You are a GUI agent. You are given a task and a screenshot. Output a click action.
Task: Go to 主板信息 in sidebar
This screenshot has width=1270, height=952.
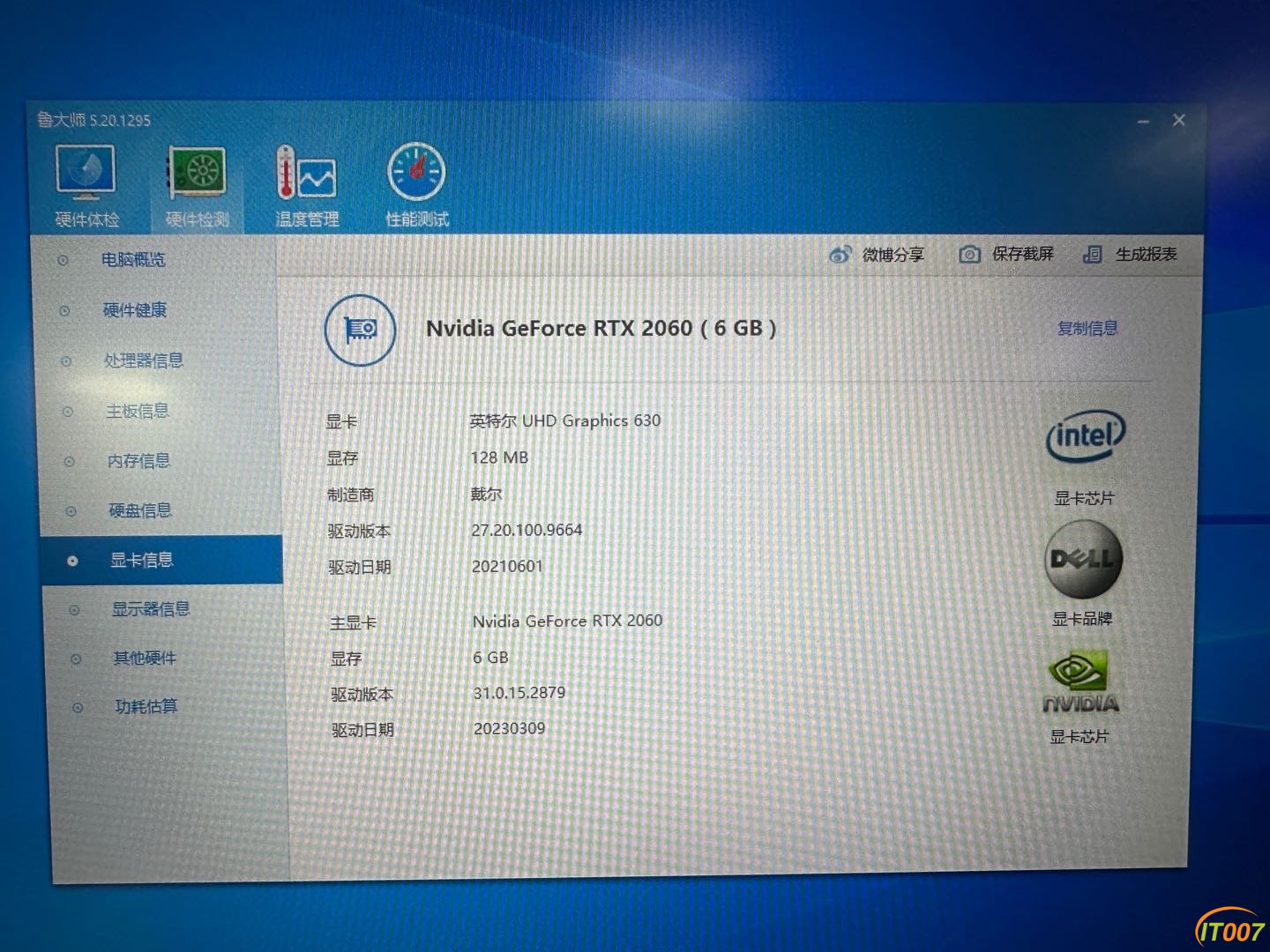(x=138, y=411)
